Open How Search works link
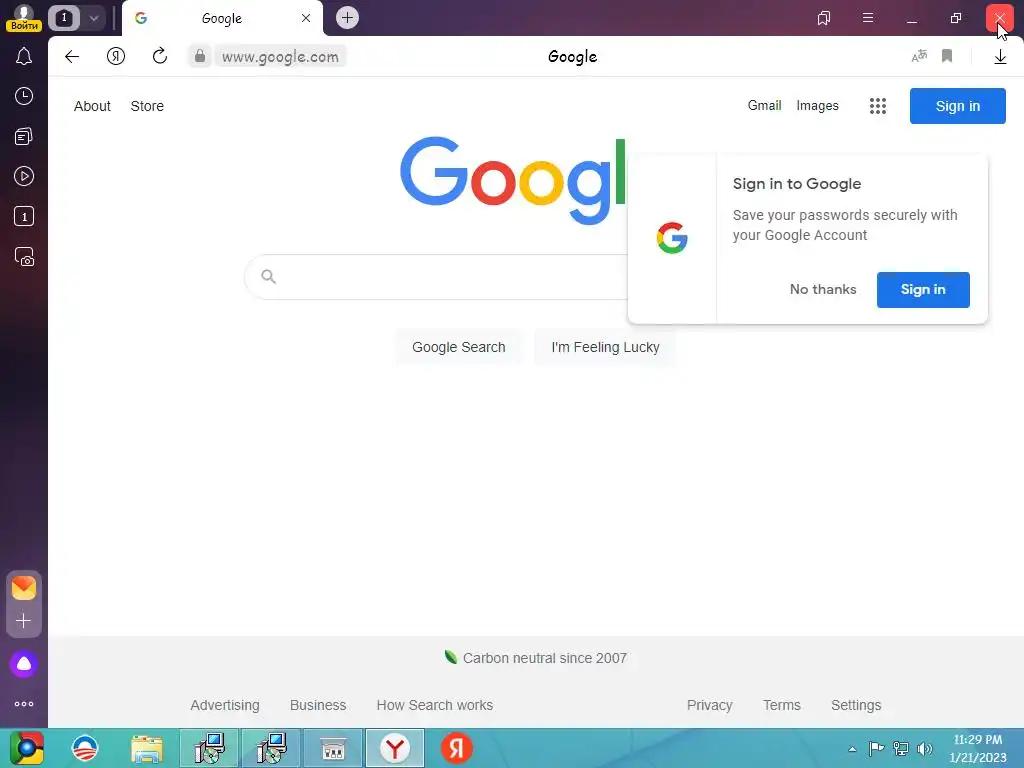Screen dimensions: 1024x768 (434, 705)
